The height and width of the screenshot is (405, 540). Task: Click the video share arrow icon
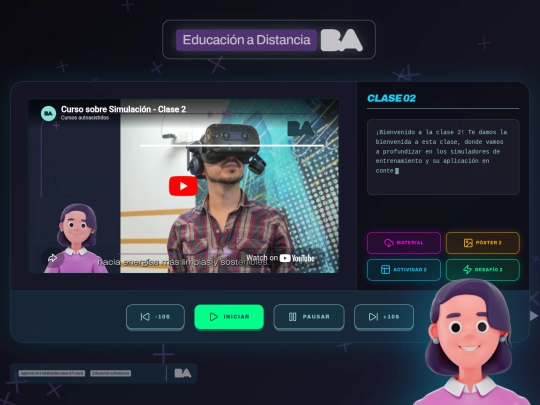pyautogui.click(x=52, y=258)
